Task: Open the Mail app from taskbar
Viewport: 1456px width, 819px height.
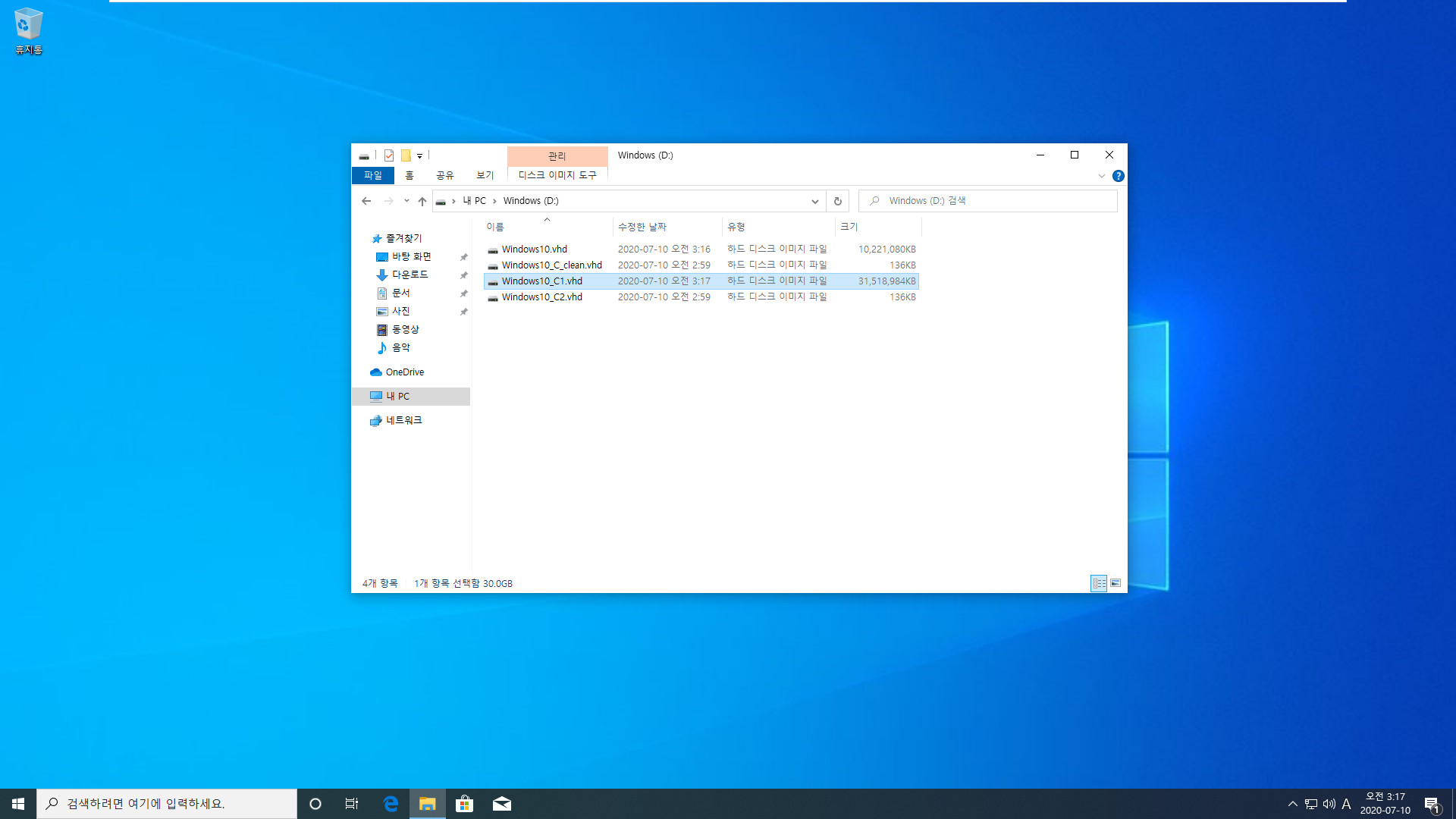Action: tap(502, 804)
